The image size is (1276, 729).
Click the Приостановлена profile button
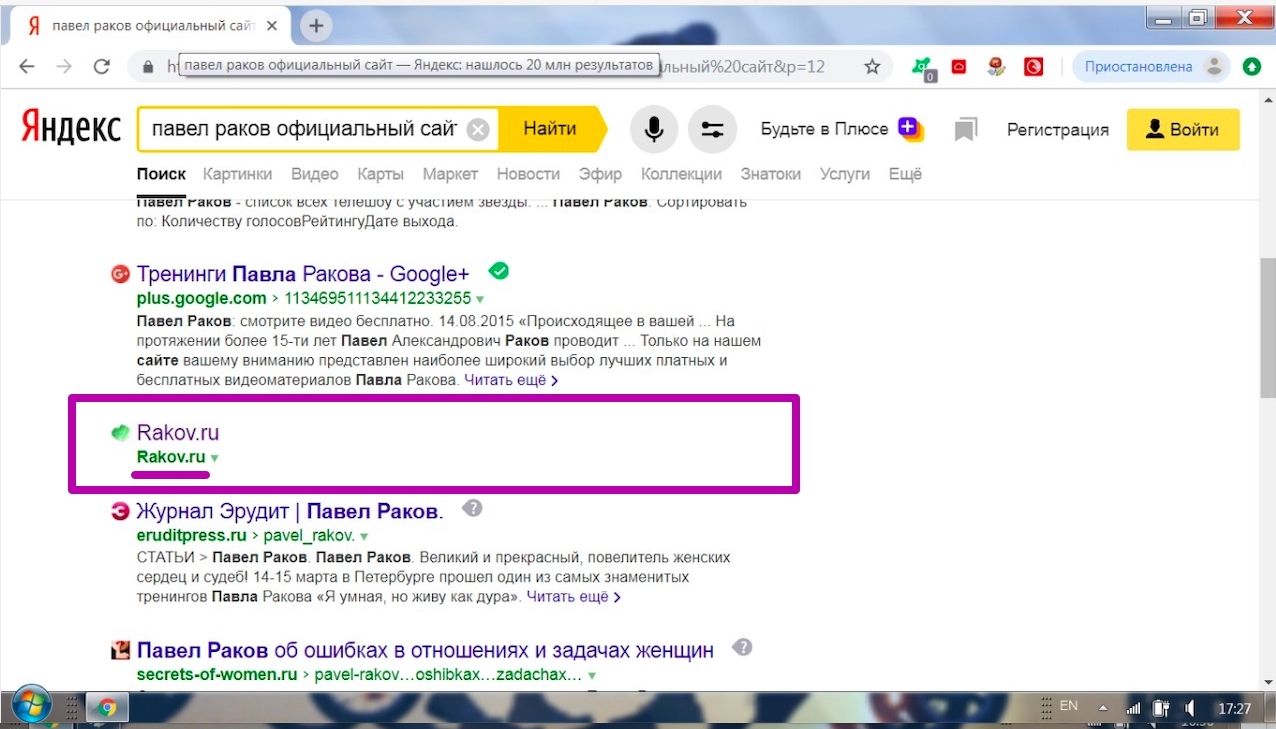click(x=1153, y=67)
